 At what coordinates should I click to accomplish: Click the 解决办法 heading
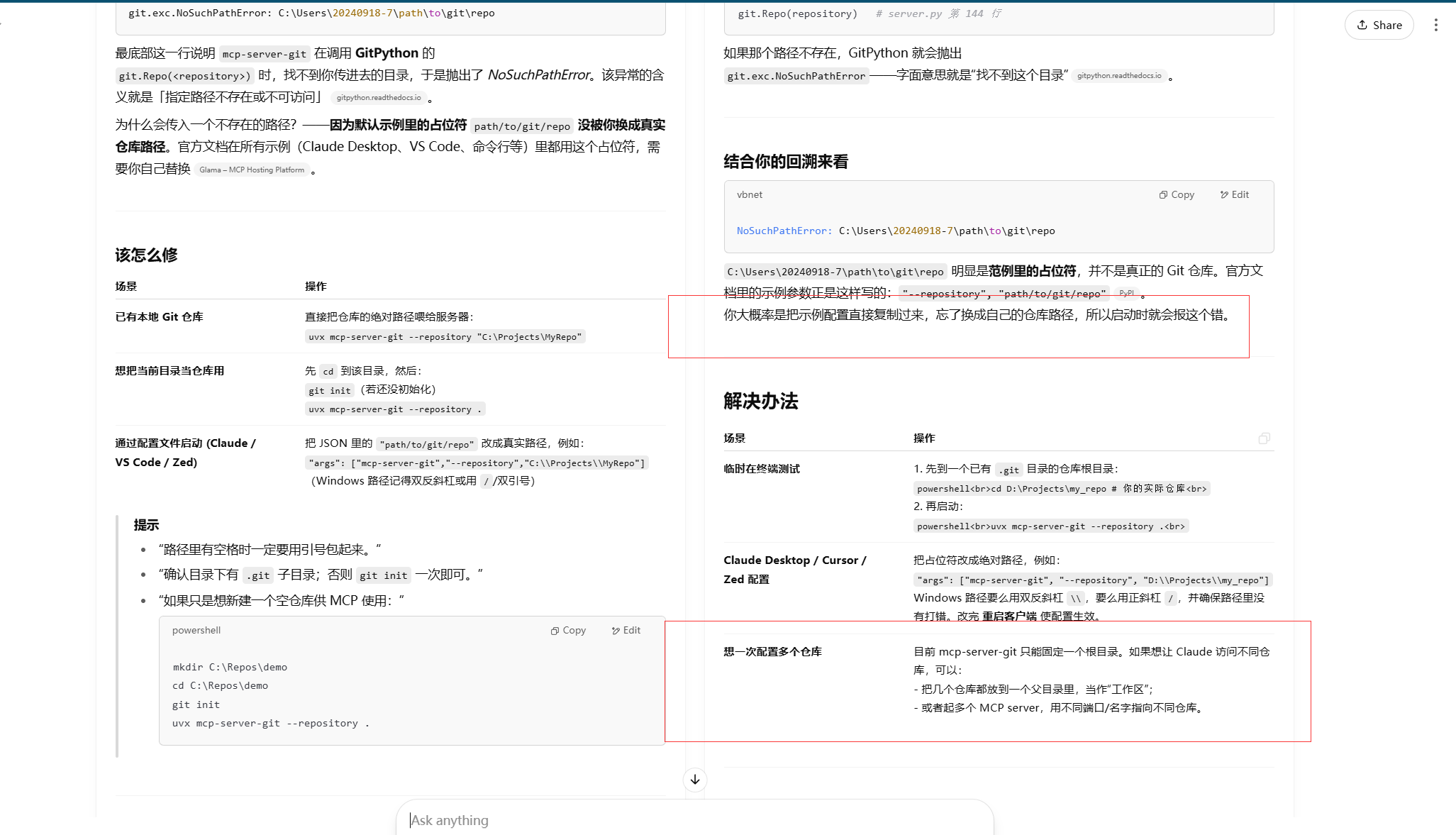[x=761, y=401]
